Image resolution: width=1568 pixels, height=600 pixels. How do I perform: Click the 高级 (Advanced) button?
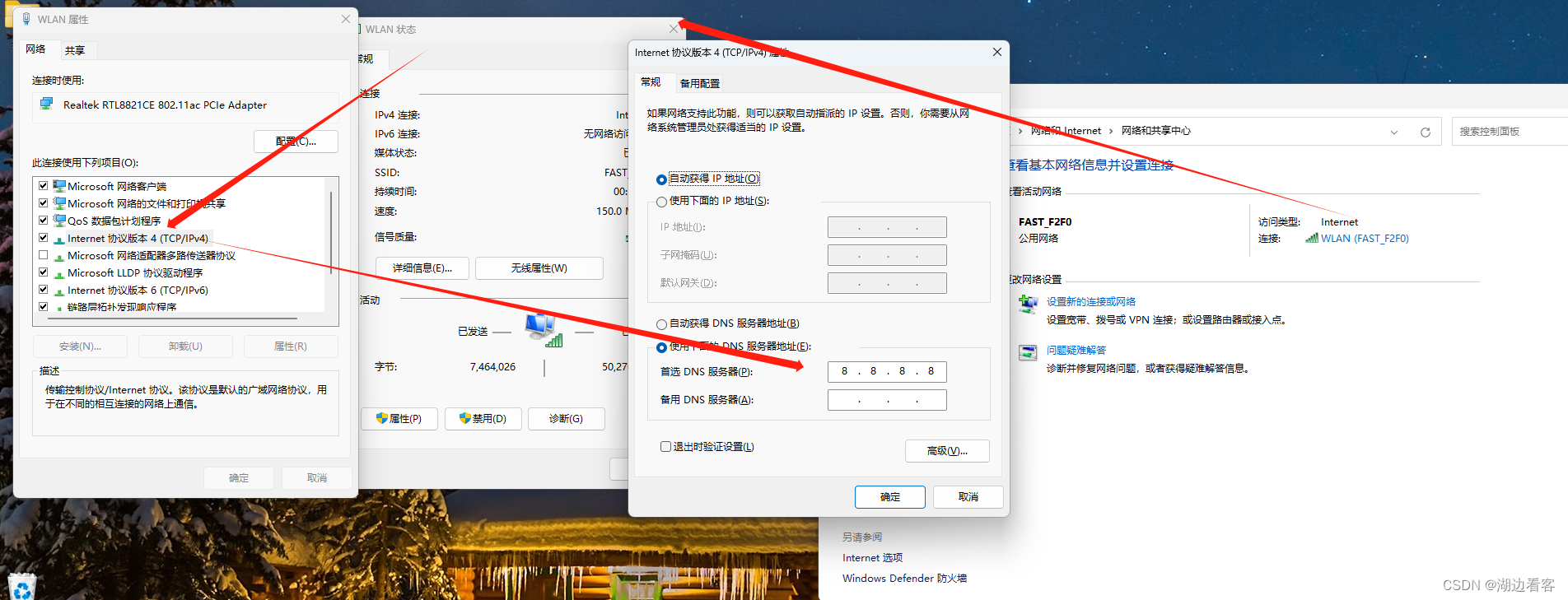pos(946,451)
